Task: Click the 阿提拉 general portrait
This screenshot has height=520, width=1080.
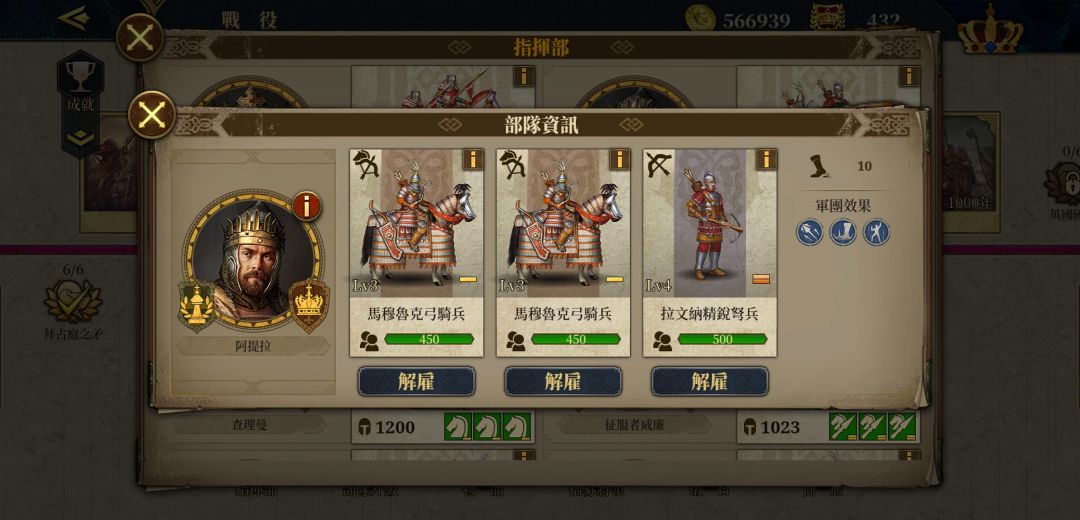Action: tap(253, 262)
